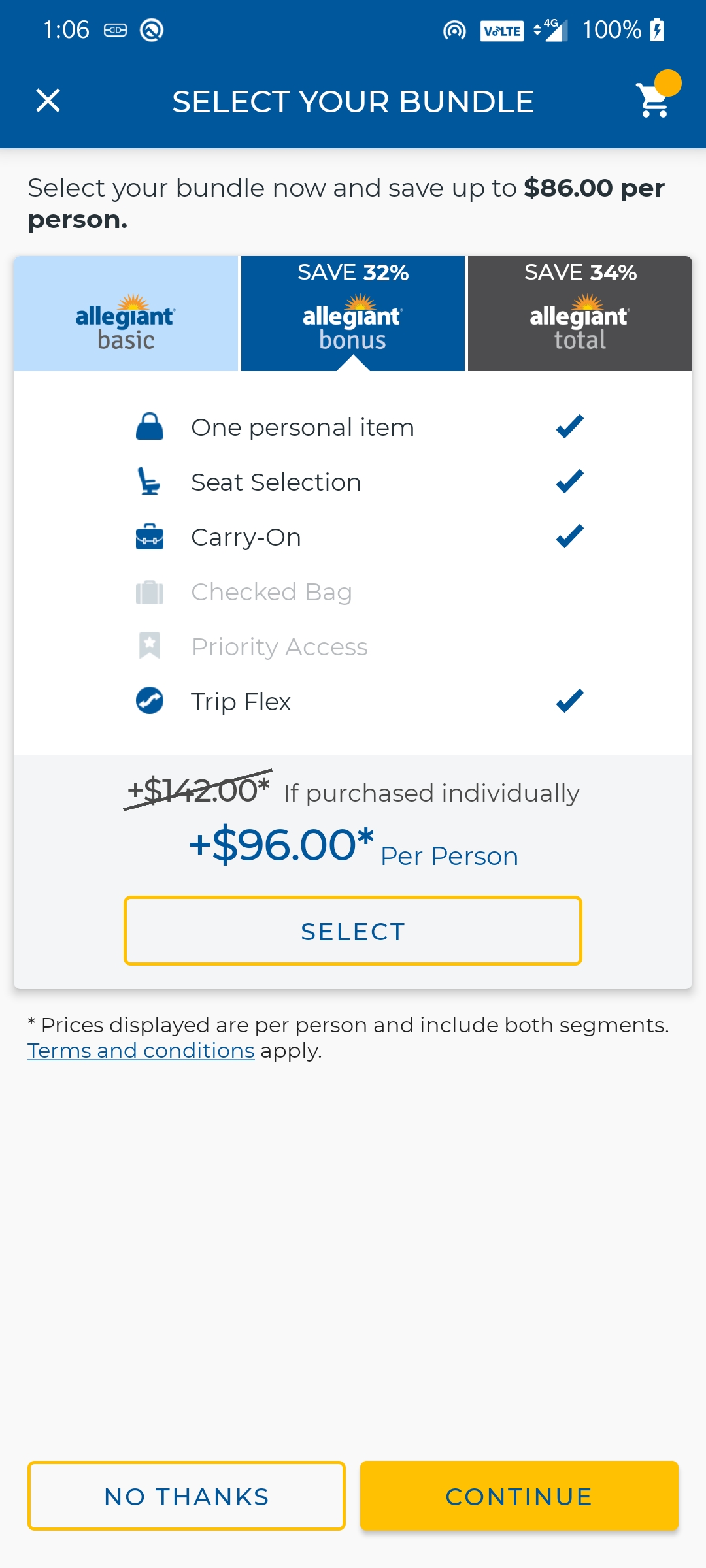This screenshot has width=706, height=1568.
Task: Tap the Seat Selection seat icon
Action: (149, 482)
